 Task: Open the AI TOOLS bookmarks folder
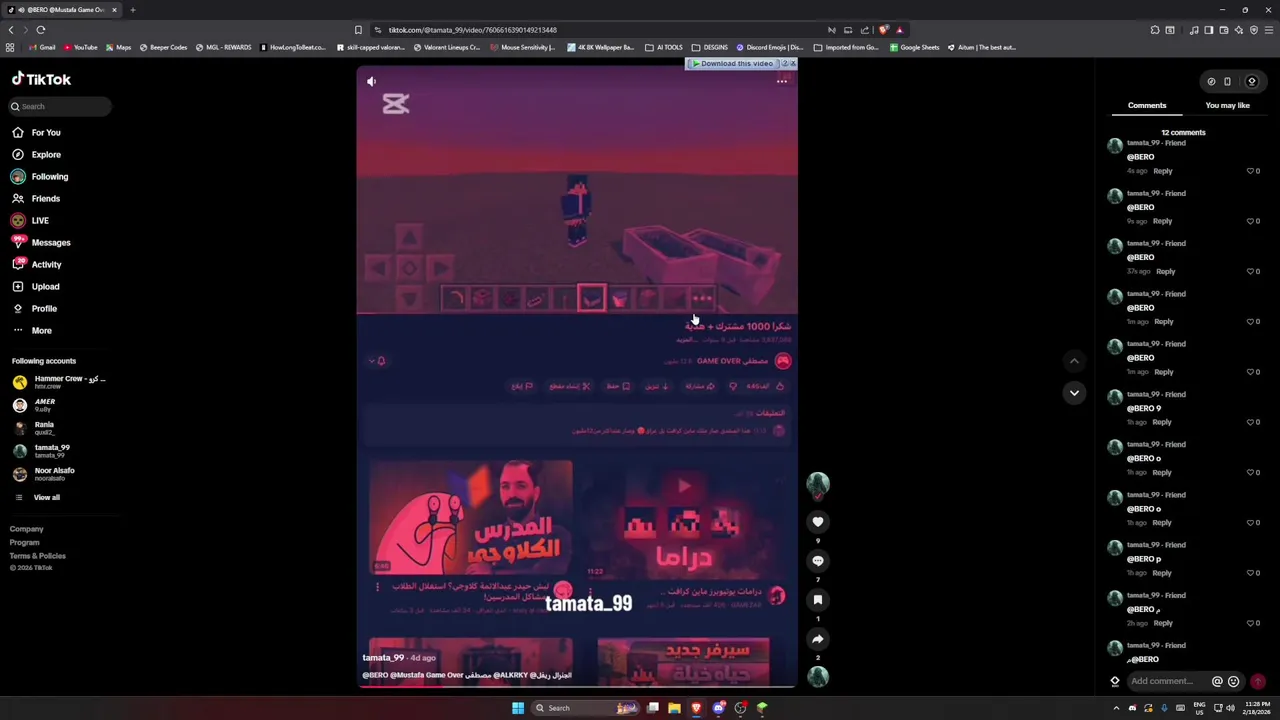(x=665, y=47)
